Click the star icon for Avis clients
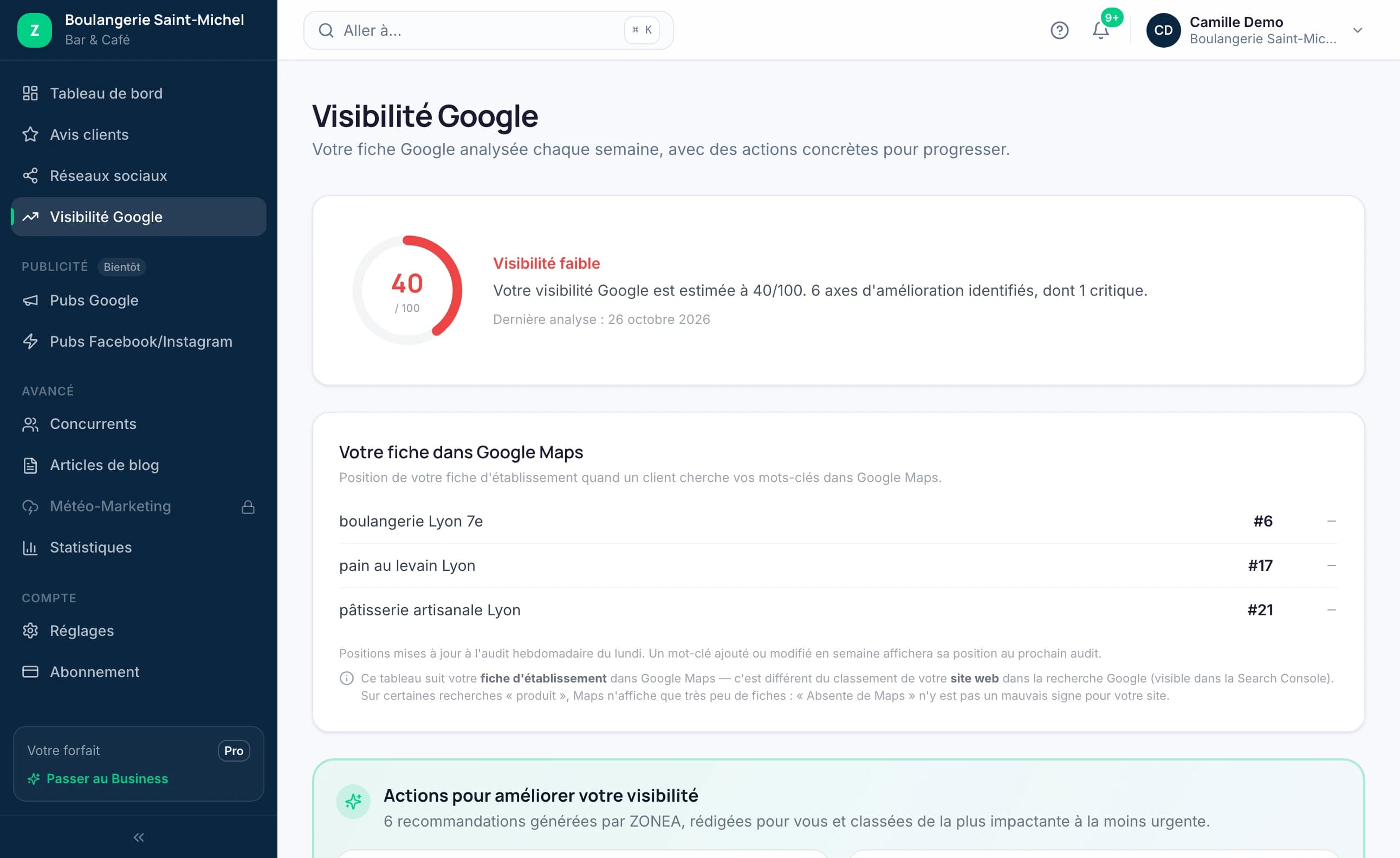Image resolution: width=1400 pixels, height=858 pixels. pyautogui.click(x=30, y=135)
